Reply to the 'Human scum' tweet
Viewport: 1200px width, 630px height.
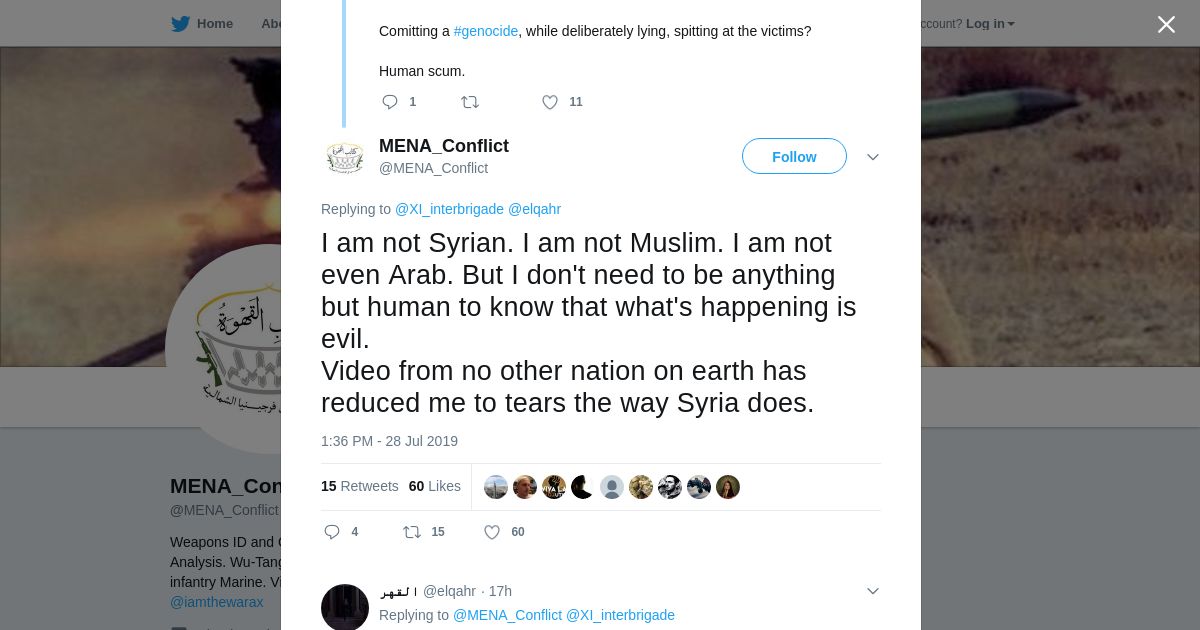(390, 102)
